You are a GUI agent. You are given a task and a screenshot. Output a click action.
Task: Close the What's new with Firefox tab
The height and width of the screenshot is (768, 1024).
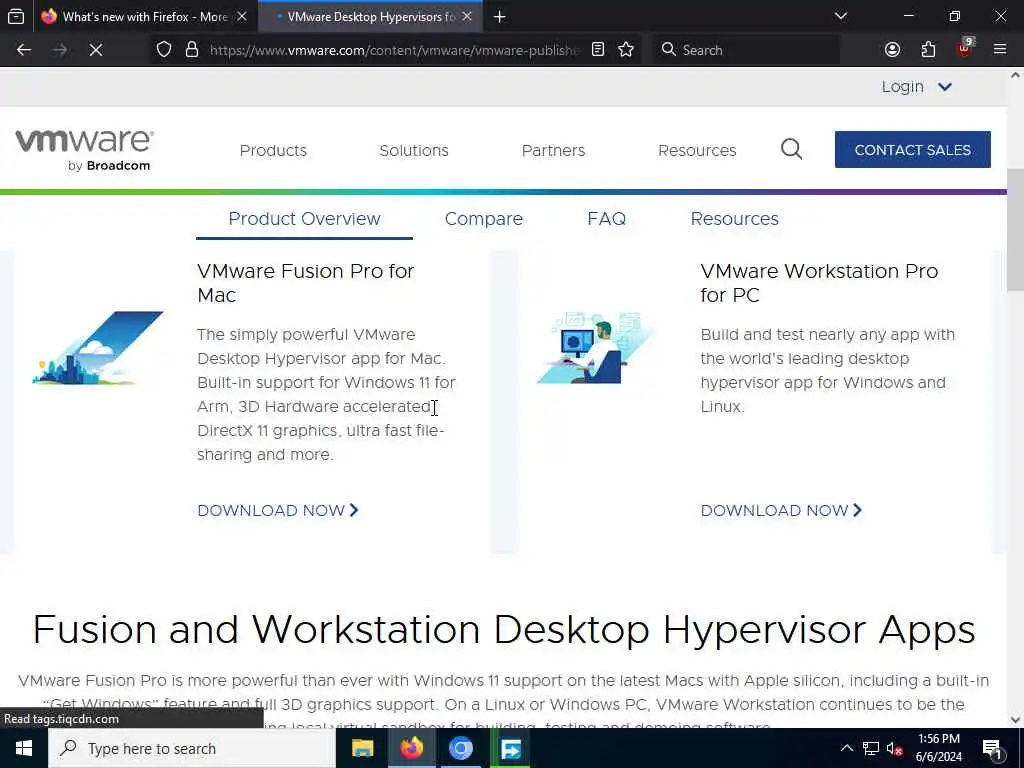pos(242,16)
